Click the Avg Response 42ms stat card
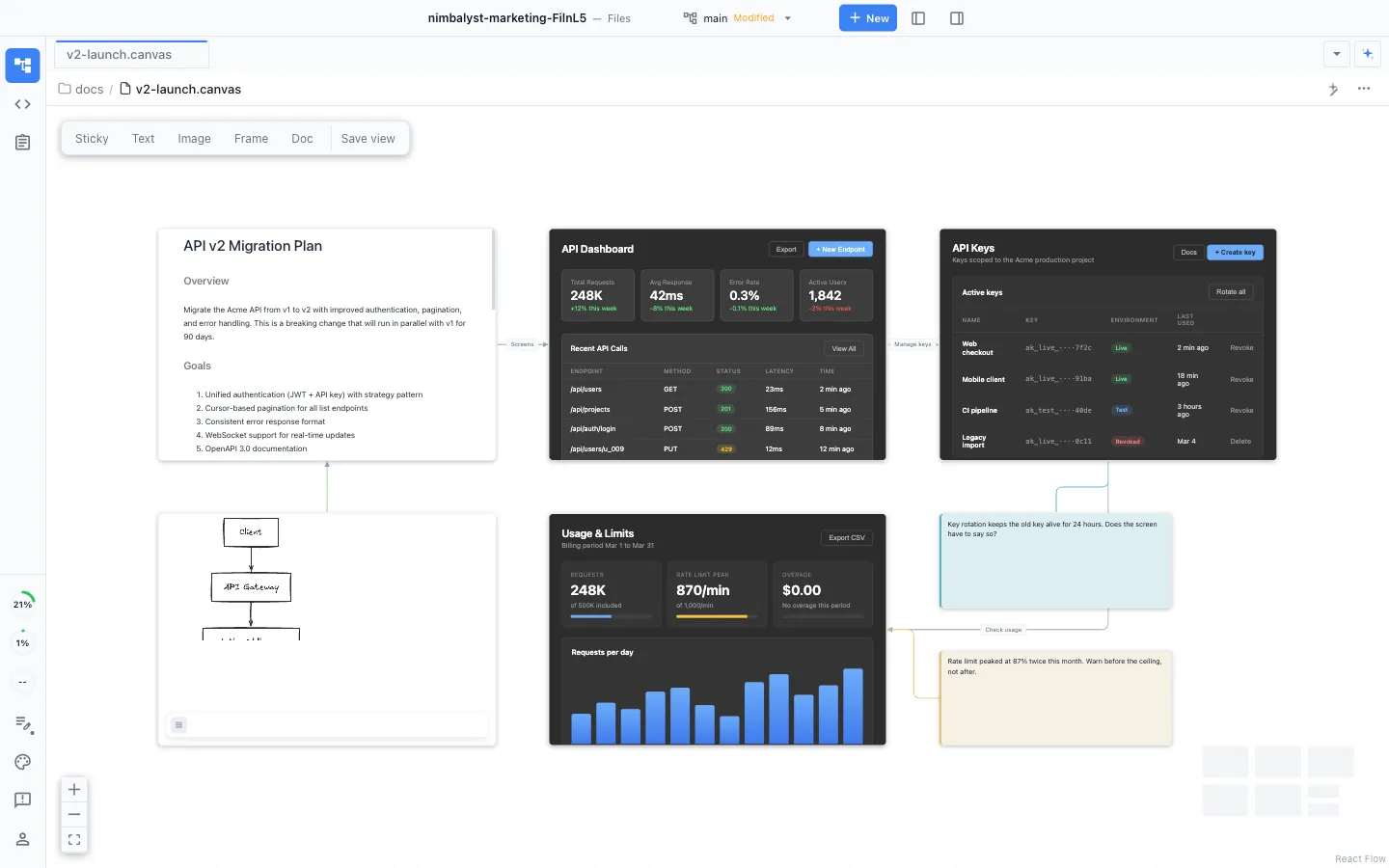Screen dimensions: 1389x868 click(x=677, y=295)
